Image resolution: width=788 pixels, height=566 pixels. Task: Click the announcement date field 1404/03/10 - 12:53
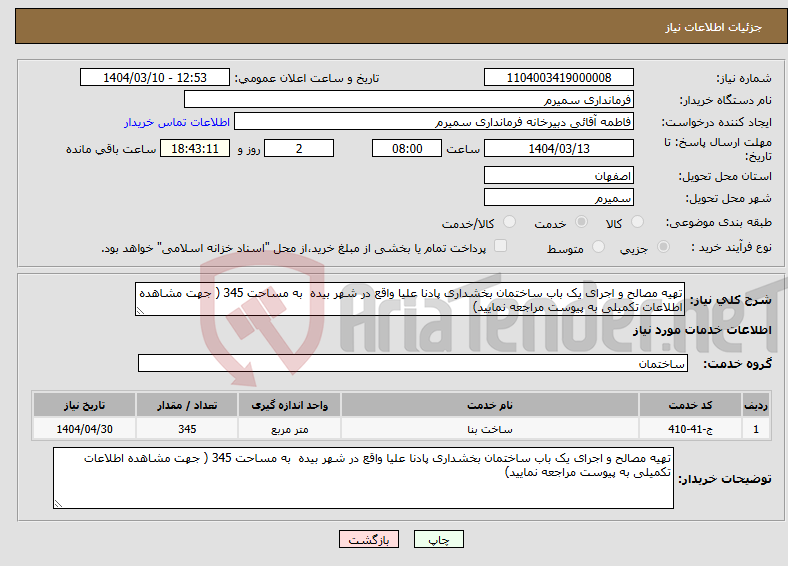click(155, 77)
